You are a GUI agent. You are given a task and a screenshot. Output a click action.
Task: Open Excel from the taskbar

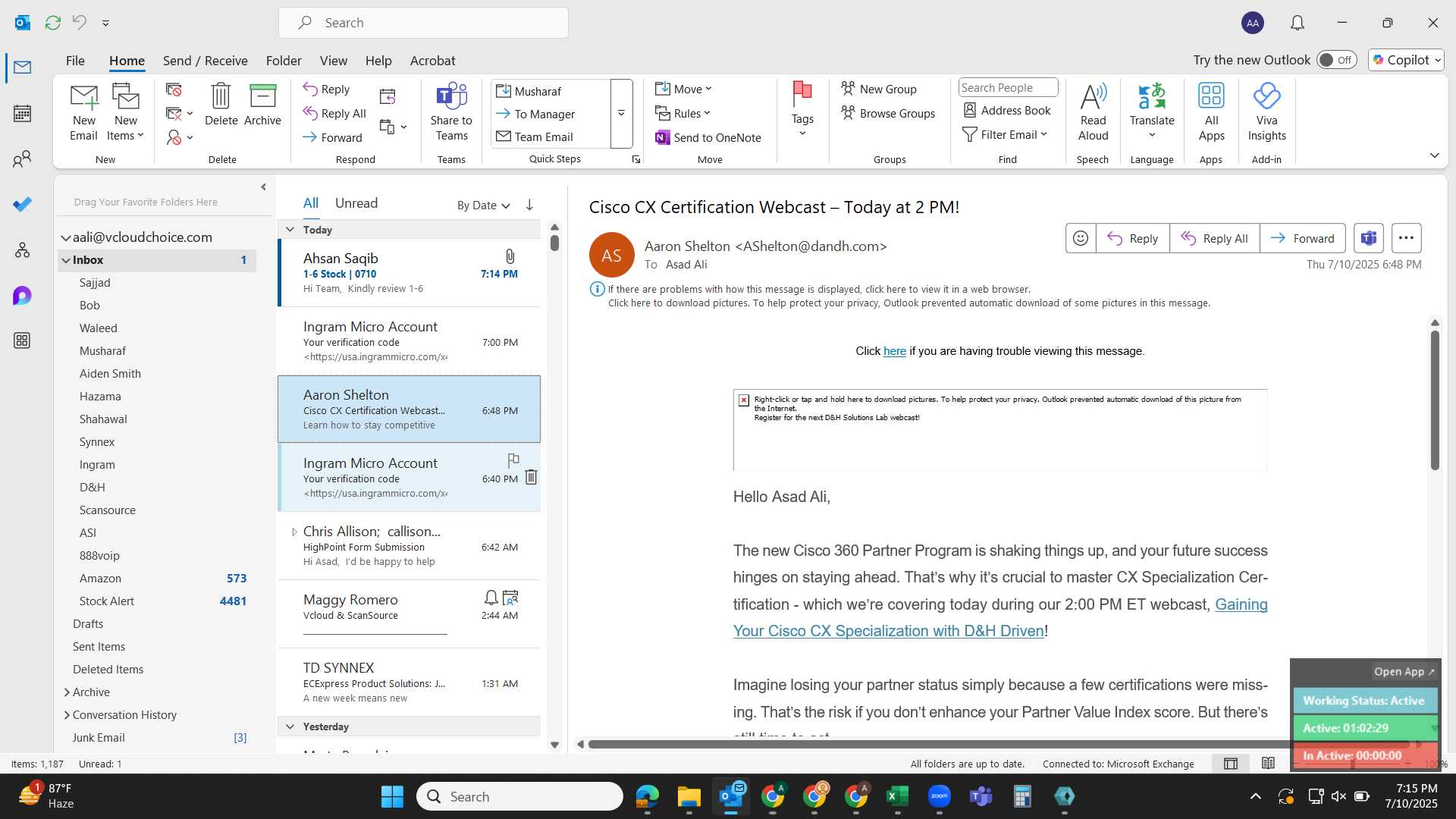pos(897,796)
